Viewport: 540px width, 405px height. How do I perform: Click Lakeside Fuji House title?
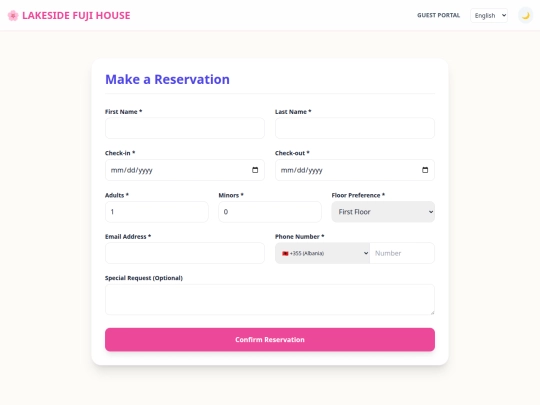point(76,15)
